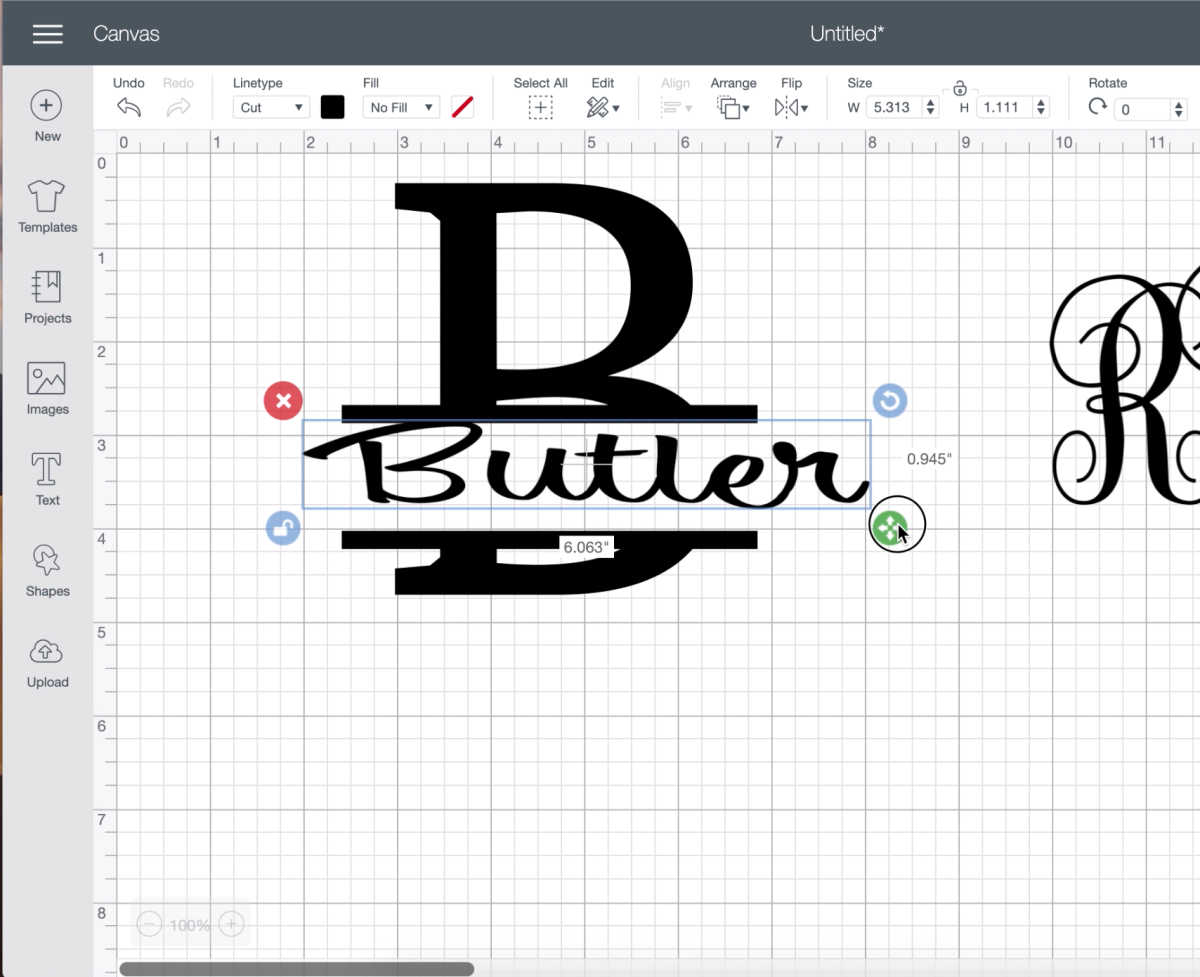Viewport: 1200px width, 977px height.
Task: Open the Images library
Action: pyautogui.click(x=47, y=379)
